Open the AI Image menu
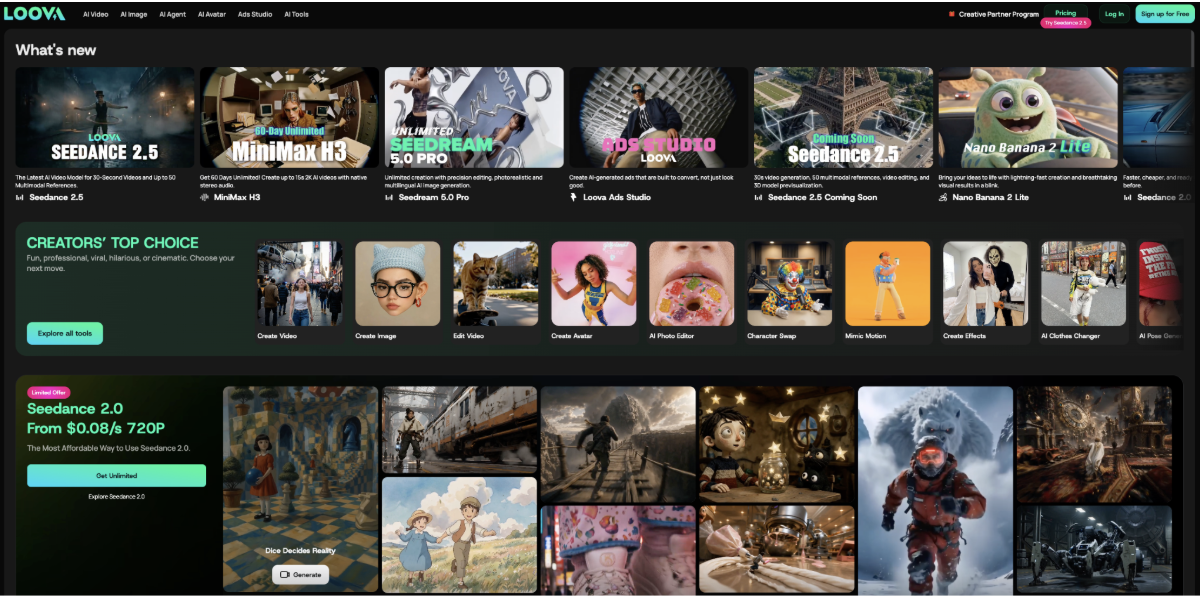 point(134,14)
